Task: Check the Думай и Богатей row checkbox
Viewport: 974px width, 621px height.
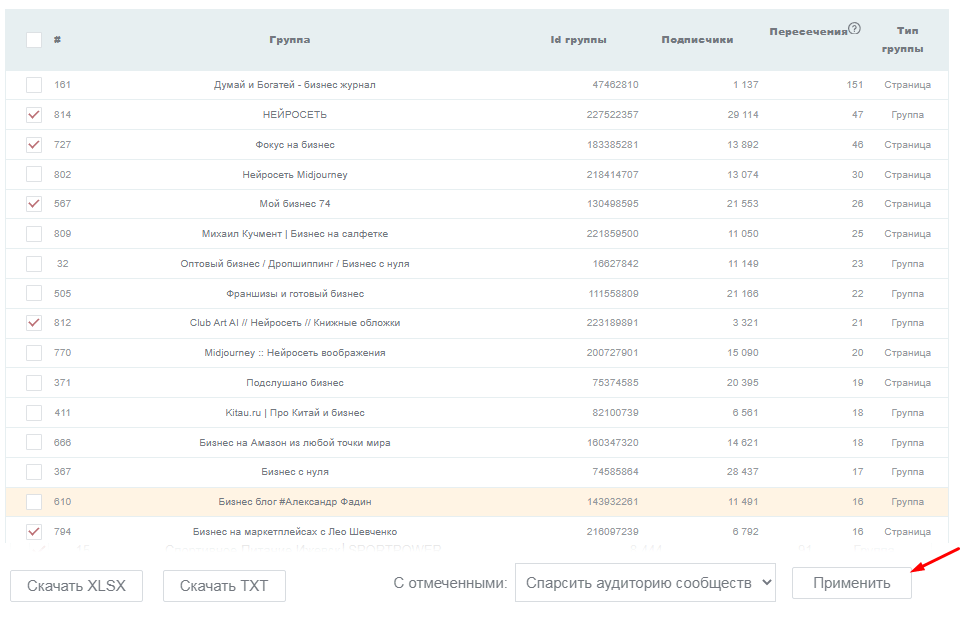Action: (x=34, y=85)
